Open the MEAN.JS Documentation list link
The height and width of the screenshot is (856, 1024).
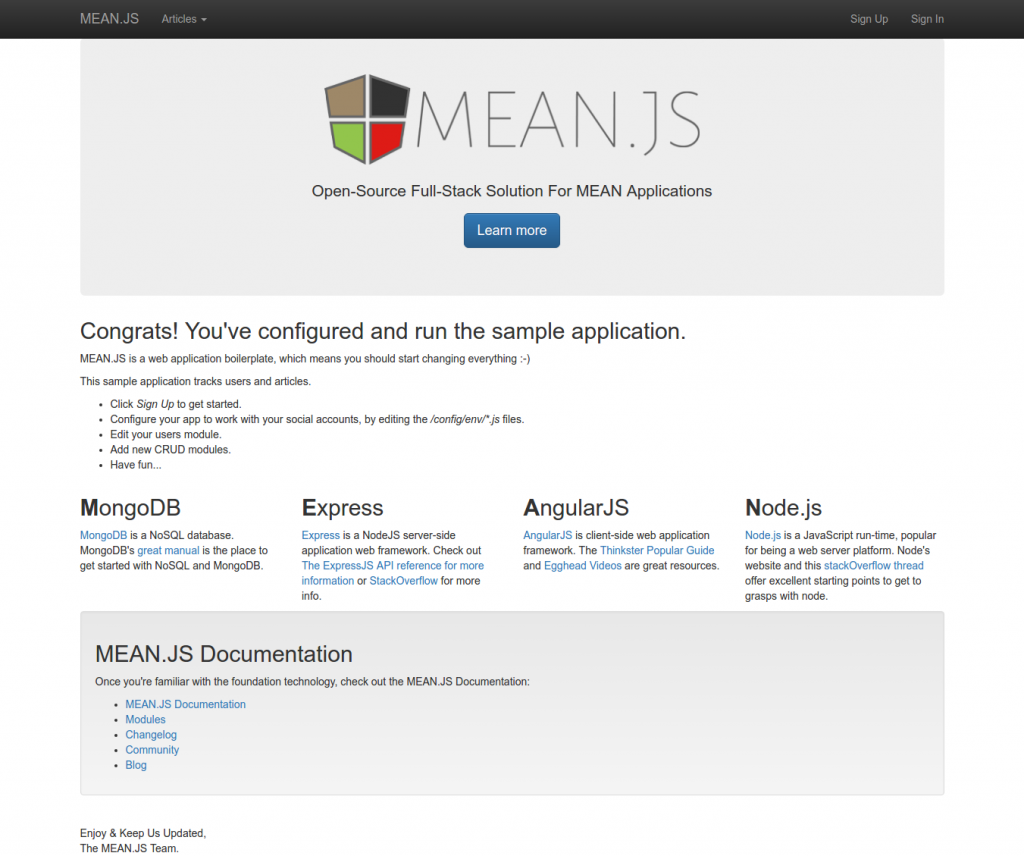[x=185, y=704]
